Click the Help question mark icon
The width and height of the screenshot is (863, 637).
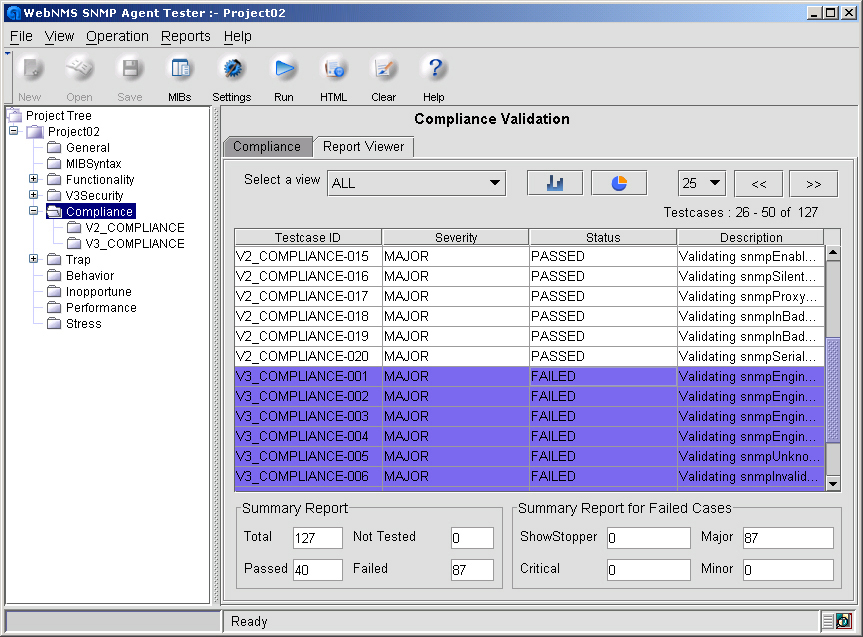[434, 69]
